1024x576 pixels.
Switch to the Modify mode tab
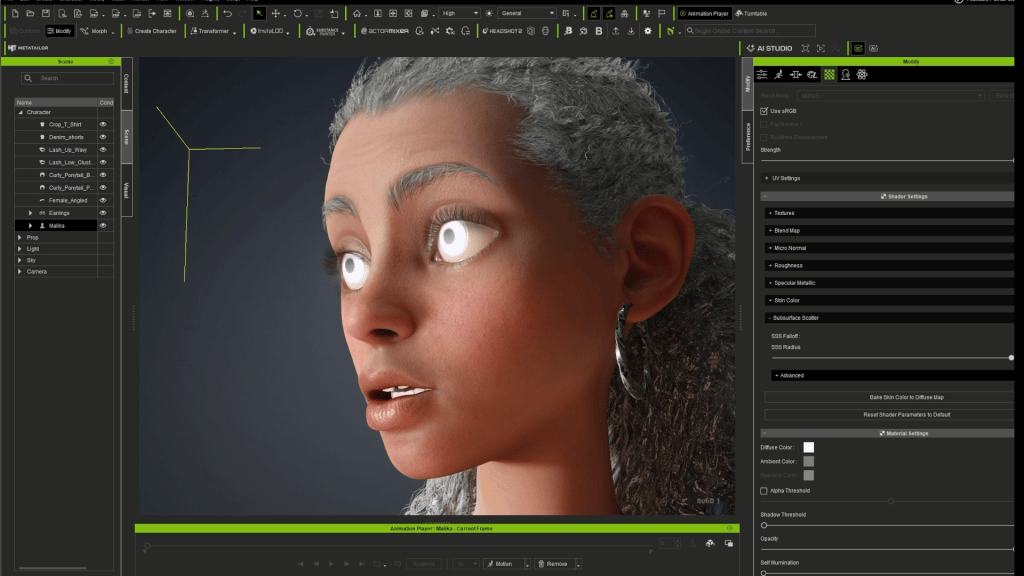coord(59,31)
